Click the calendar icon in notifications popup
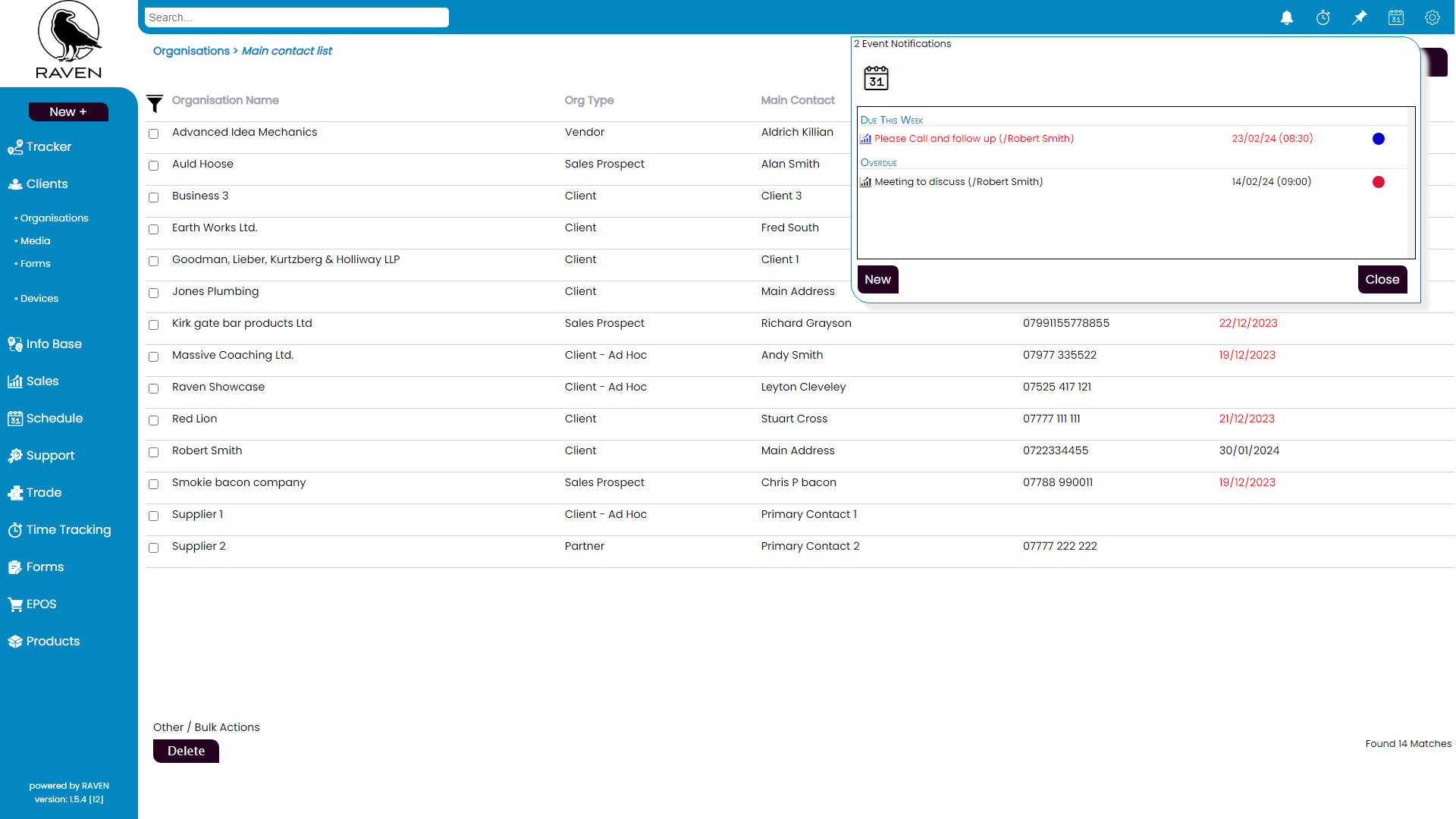Screen dimensions: 1456x819 [x=876, y=78]
